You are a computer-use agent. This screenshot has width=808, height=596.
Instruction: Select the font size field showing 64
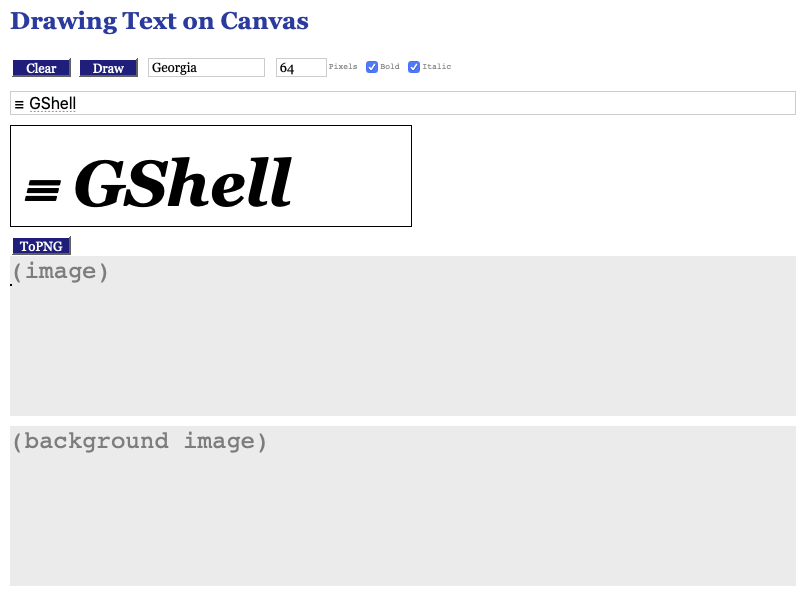click(x=301, y=68)
